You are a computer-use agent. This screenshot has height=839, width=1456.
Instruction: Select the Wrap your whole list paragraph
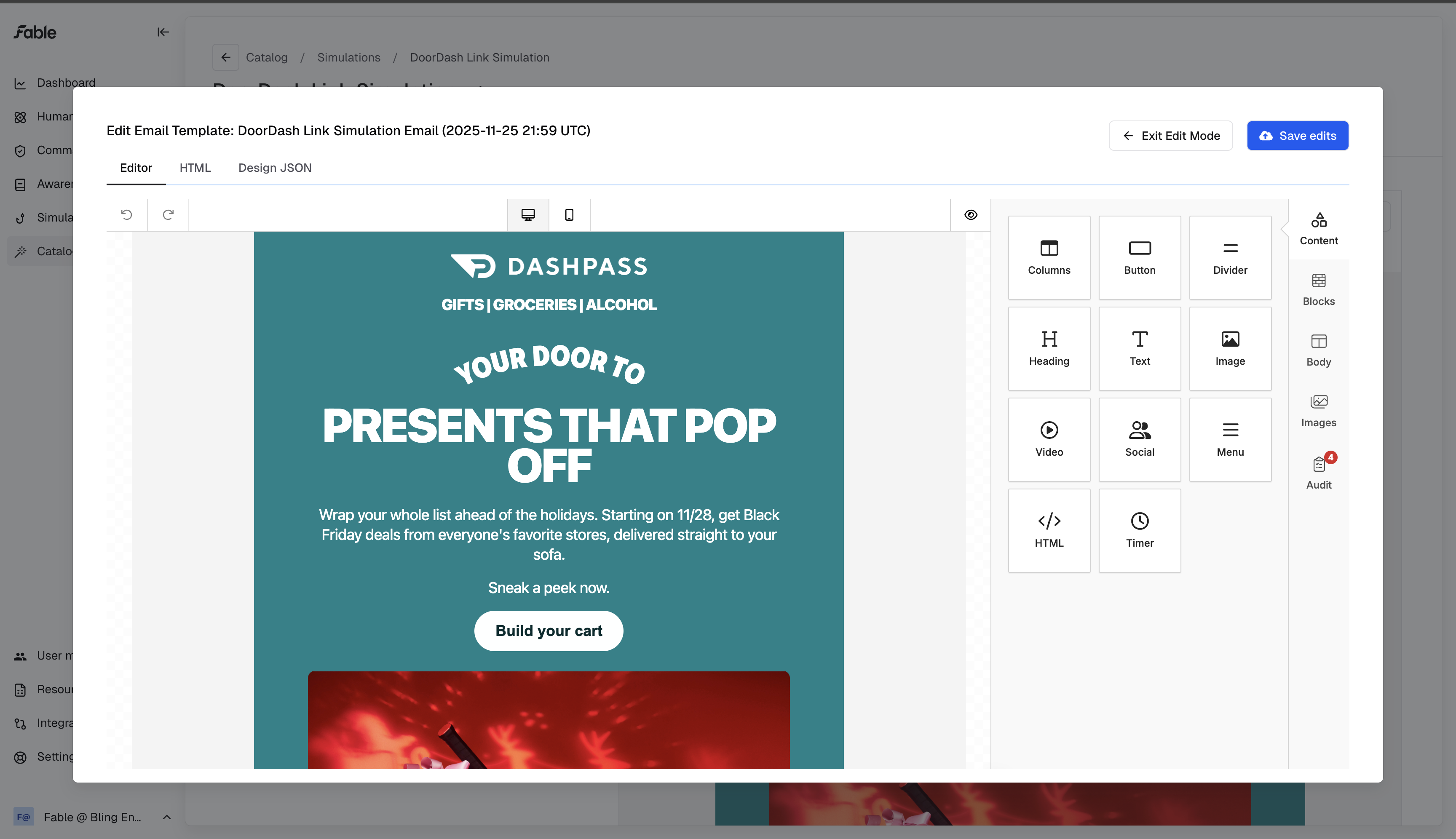pyautogui.click(x=549, y=534)
